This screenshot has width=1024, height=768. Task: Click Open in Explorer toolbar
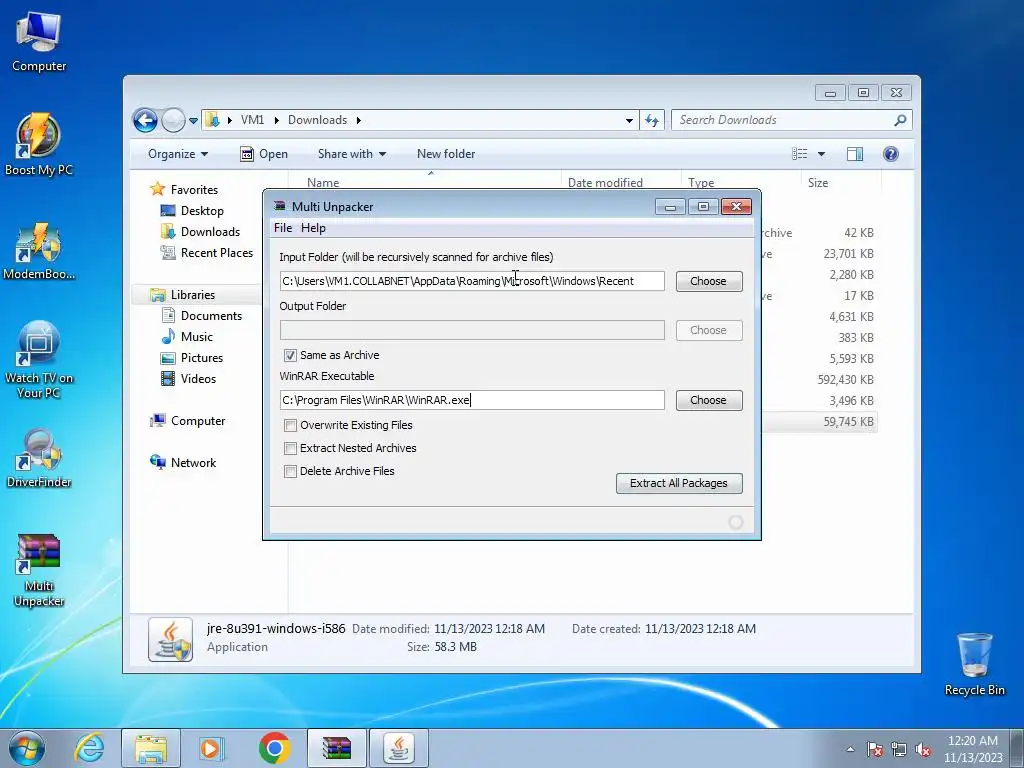(x=264, y=154)
